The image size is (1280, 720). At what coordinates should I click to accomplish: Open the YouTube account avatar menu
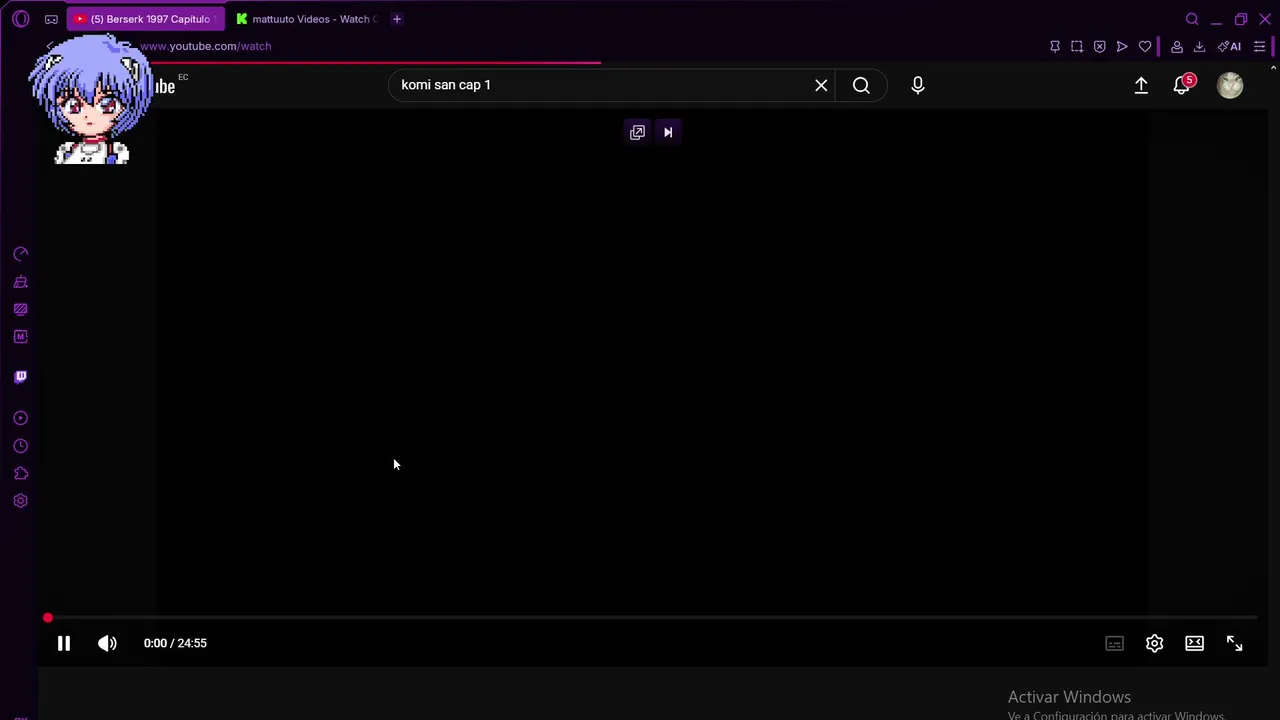click(1230, 85)
